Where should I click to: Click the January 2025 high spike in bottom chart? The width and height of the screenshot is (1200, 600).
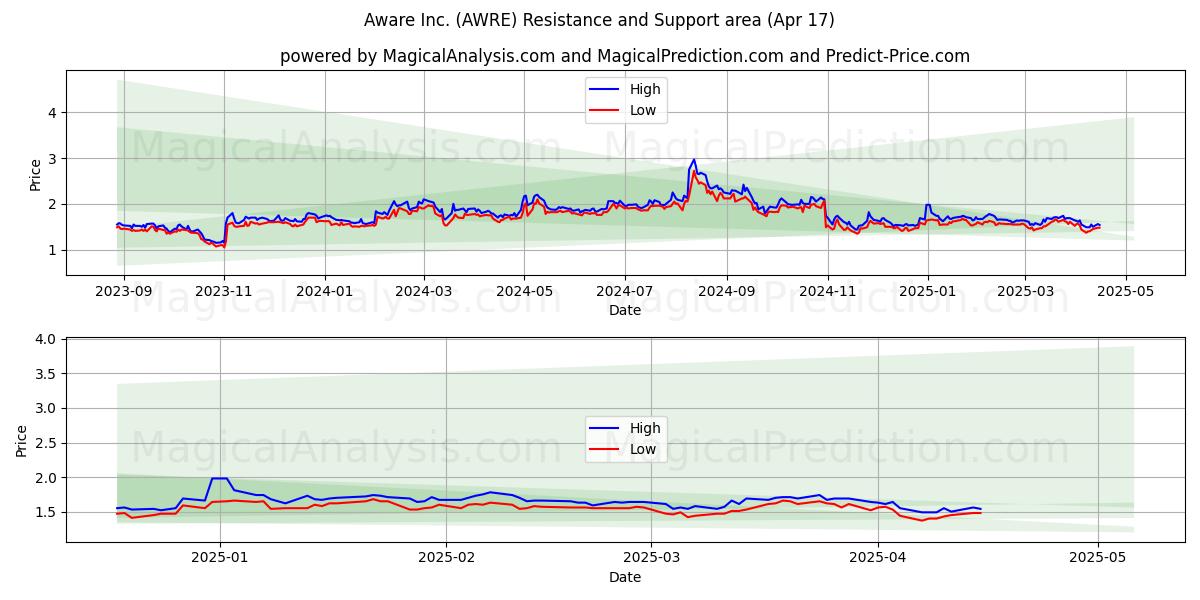[219, 478]
